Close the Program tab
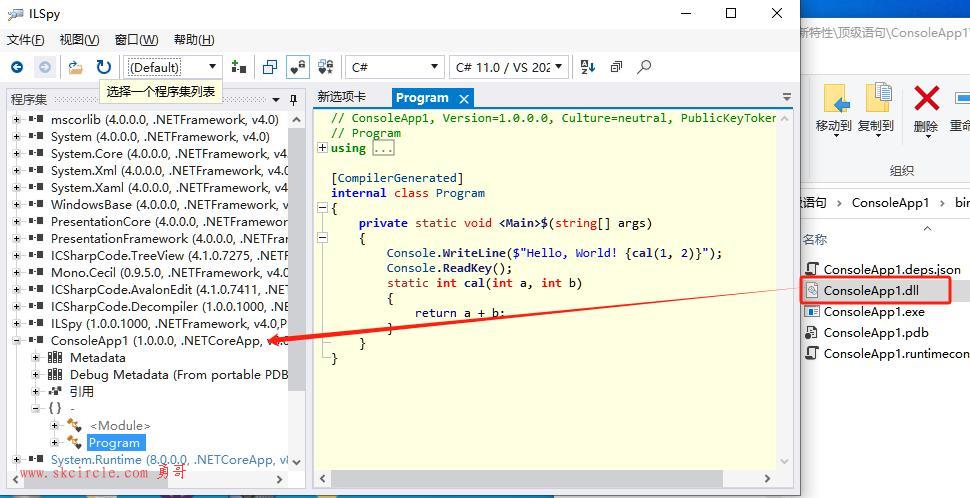The width and height of the screenshot is (970, 498). pyautogui.click(x=464, y=98)
